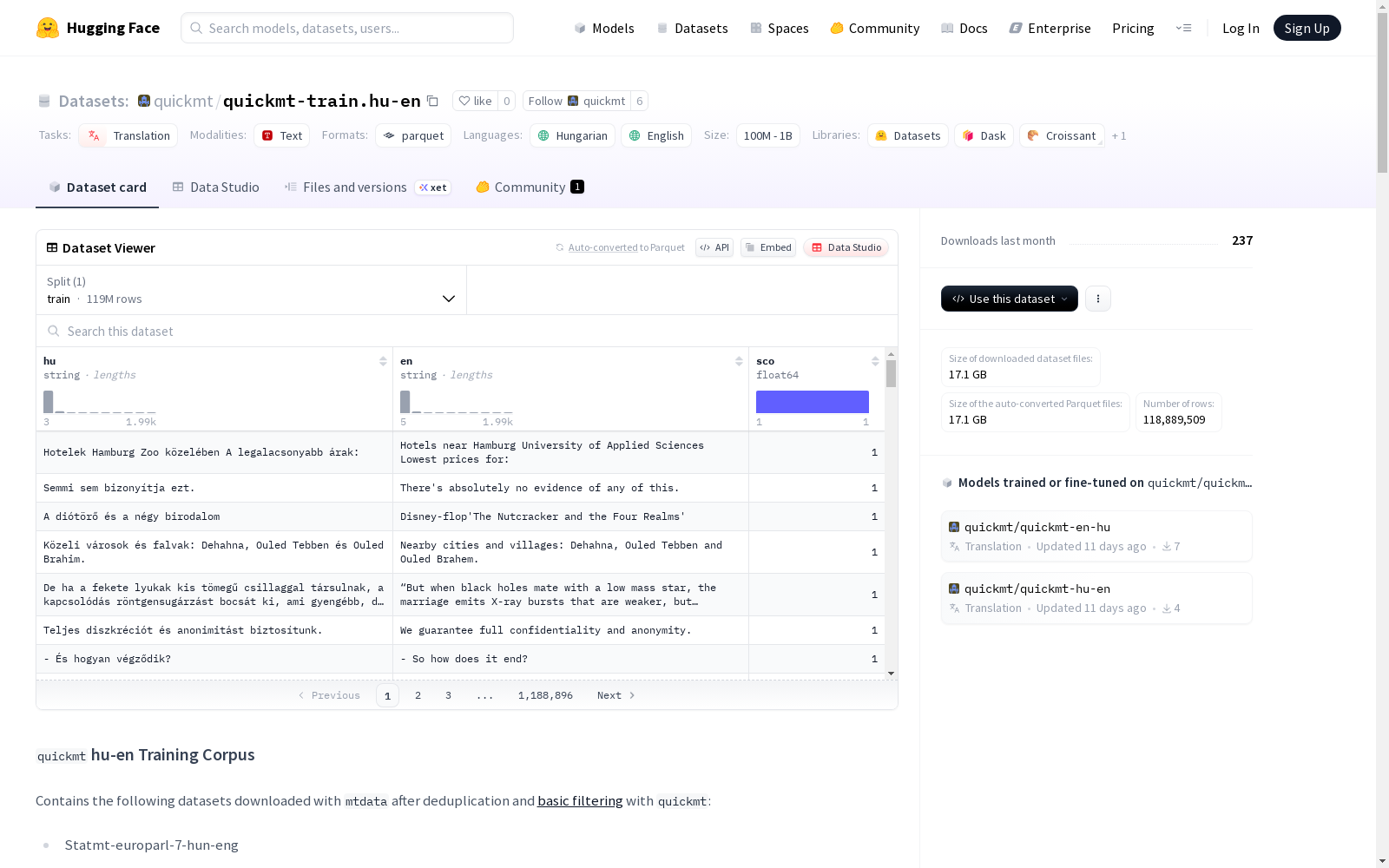Select the parquet format tag

click(x=413, y=135)
